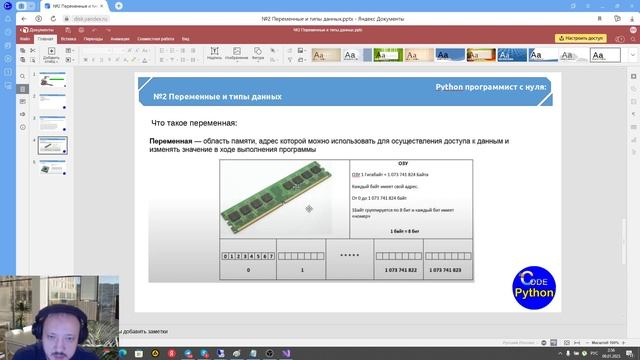The width and height of the screenshot is (640, 360).
Task: Switch to the Главная tab
Action: click(x=45, y=39)
